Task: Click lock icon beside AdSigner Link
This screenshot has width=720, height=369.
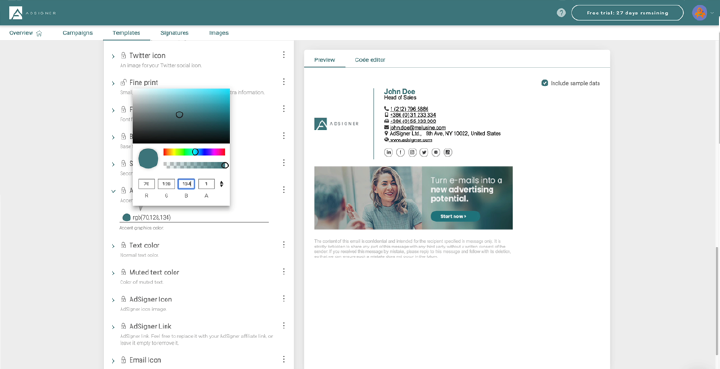Action: (124, 326)
